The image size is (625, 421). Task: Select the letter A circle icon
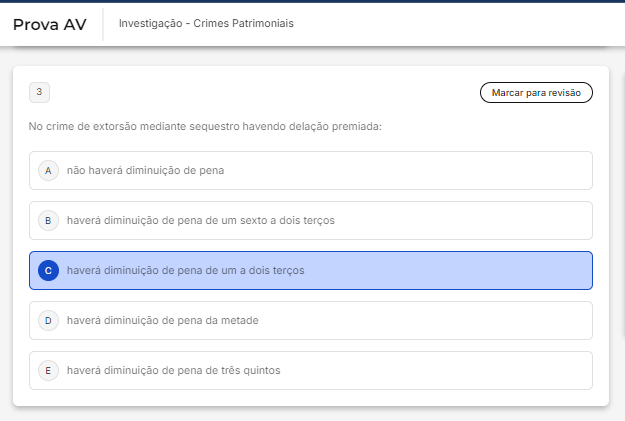point(47,170)
